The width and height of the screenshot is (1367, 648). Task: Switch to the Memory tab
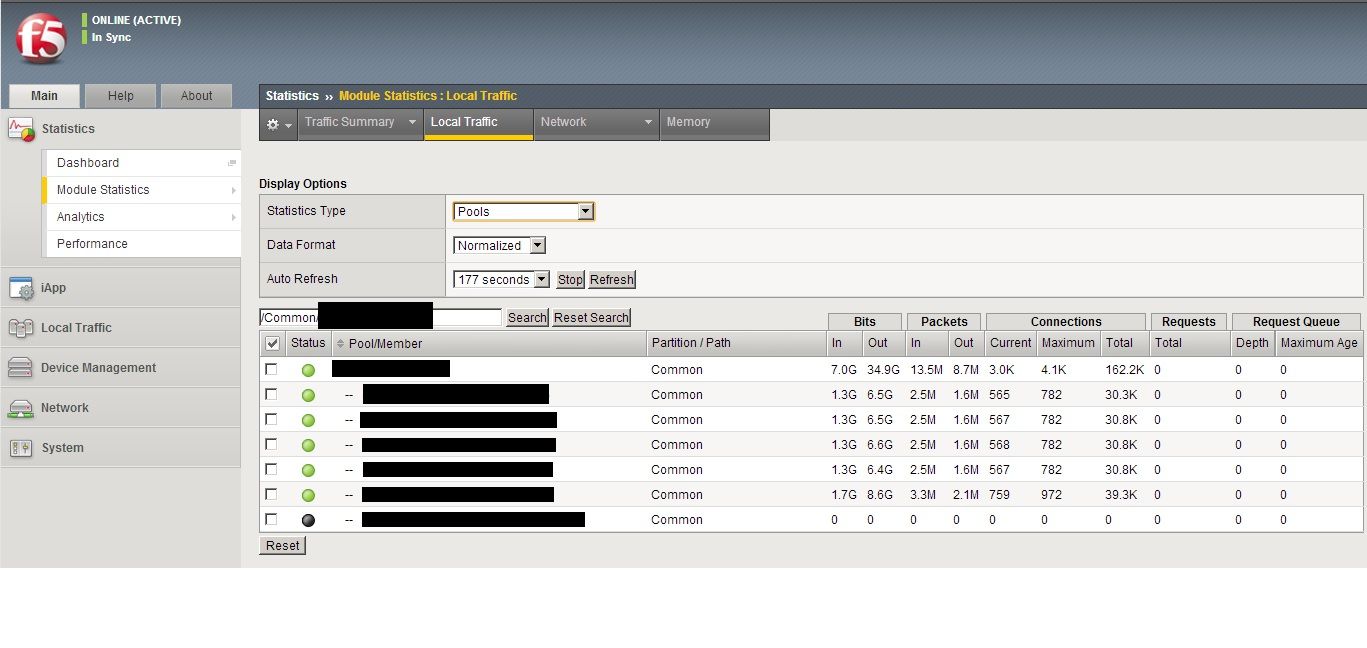pyautogui.click(x=689, y=122)
